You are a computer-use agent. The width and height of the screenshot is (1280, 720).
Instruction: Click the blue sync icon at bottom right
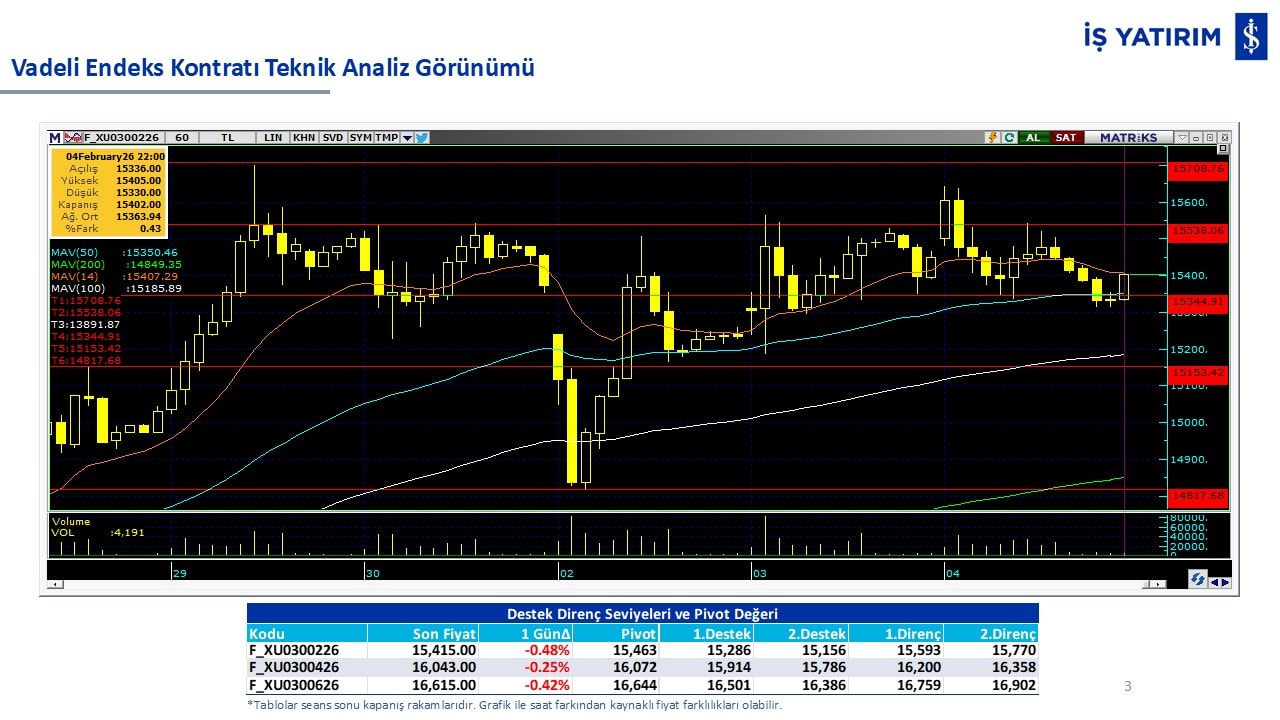1197,580
